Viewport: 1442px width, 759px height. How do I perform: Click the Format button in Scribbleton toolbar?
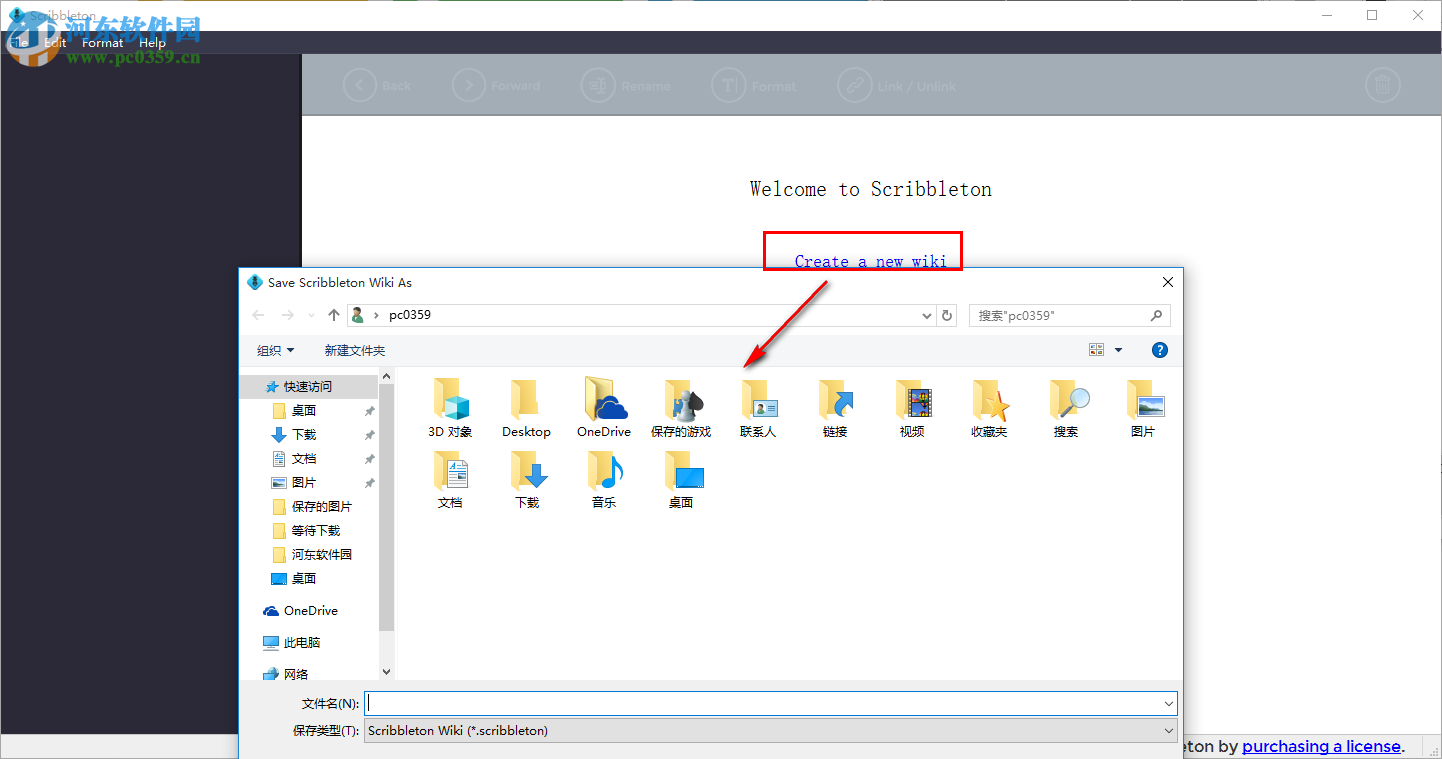point(754,86)
